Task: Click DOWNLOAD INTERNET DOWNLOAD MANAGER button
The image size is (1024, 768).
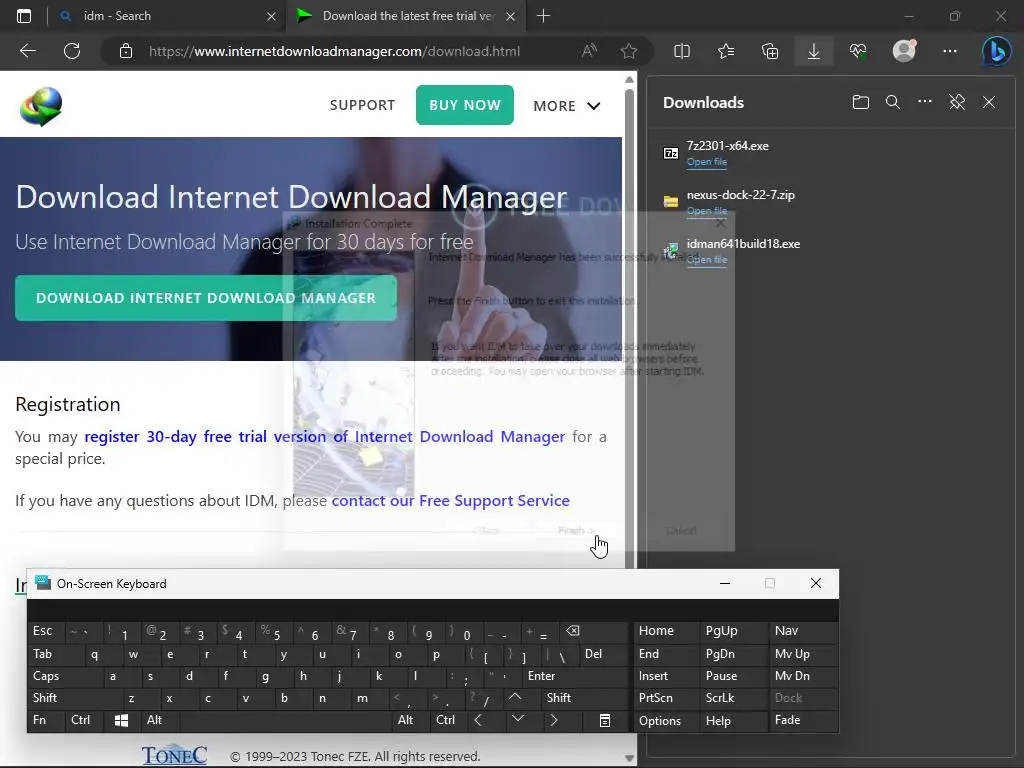Action: click(x=206, y=298)
